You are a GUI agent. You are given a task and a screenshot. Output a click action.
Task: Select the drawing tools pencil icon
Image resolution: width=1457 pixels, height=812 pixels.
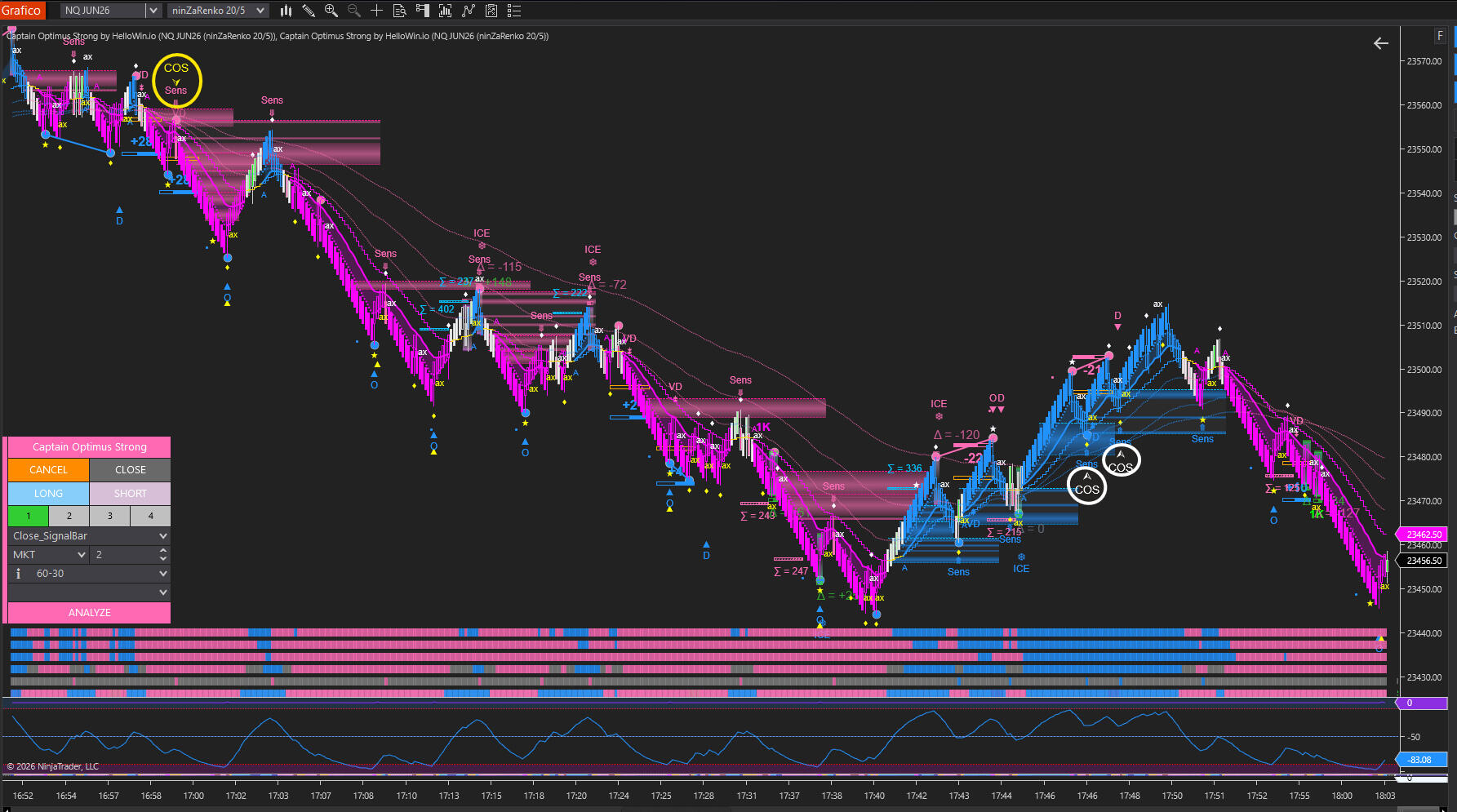(309, 11)
